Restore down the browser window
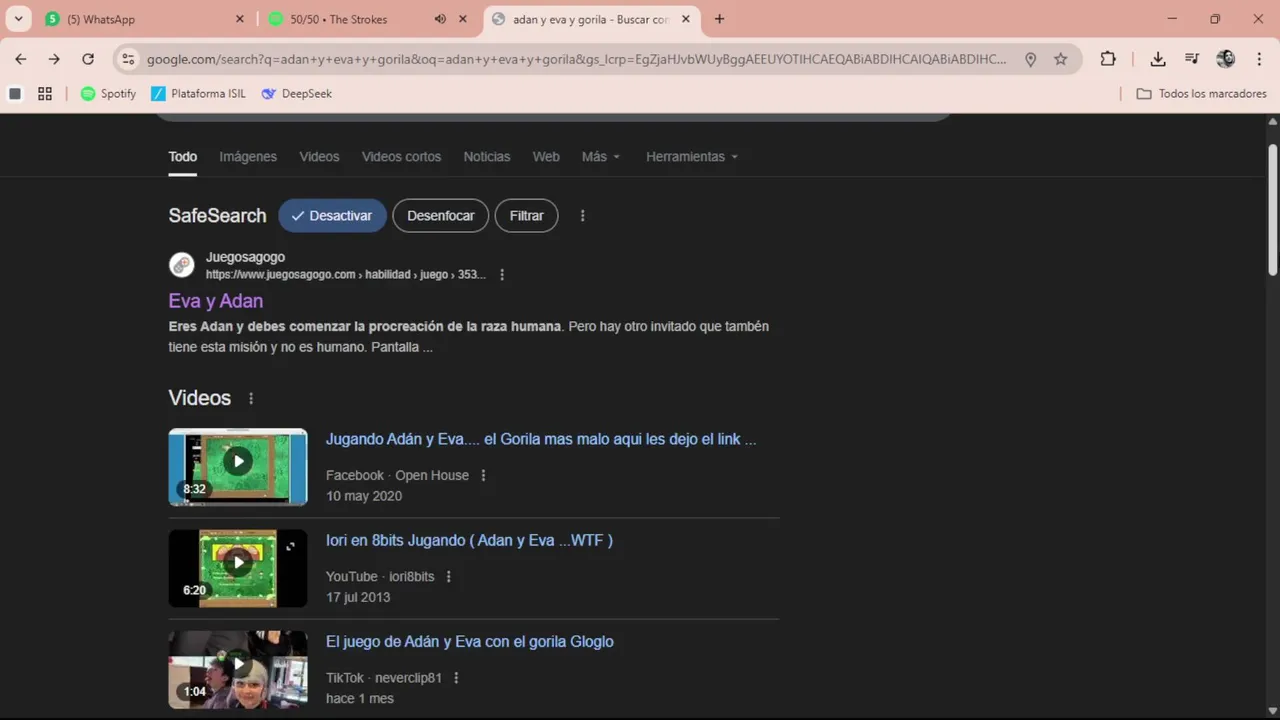The height and width of the screenshot is (720, 1280). point(1215,19)
